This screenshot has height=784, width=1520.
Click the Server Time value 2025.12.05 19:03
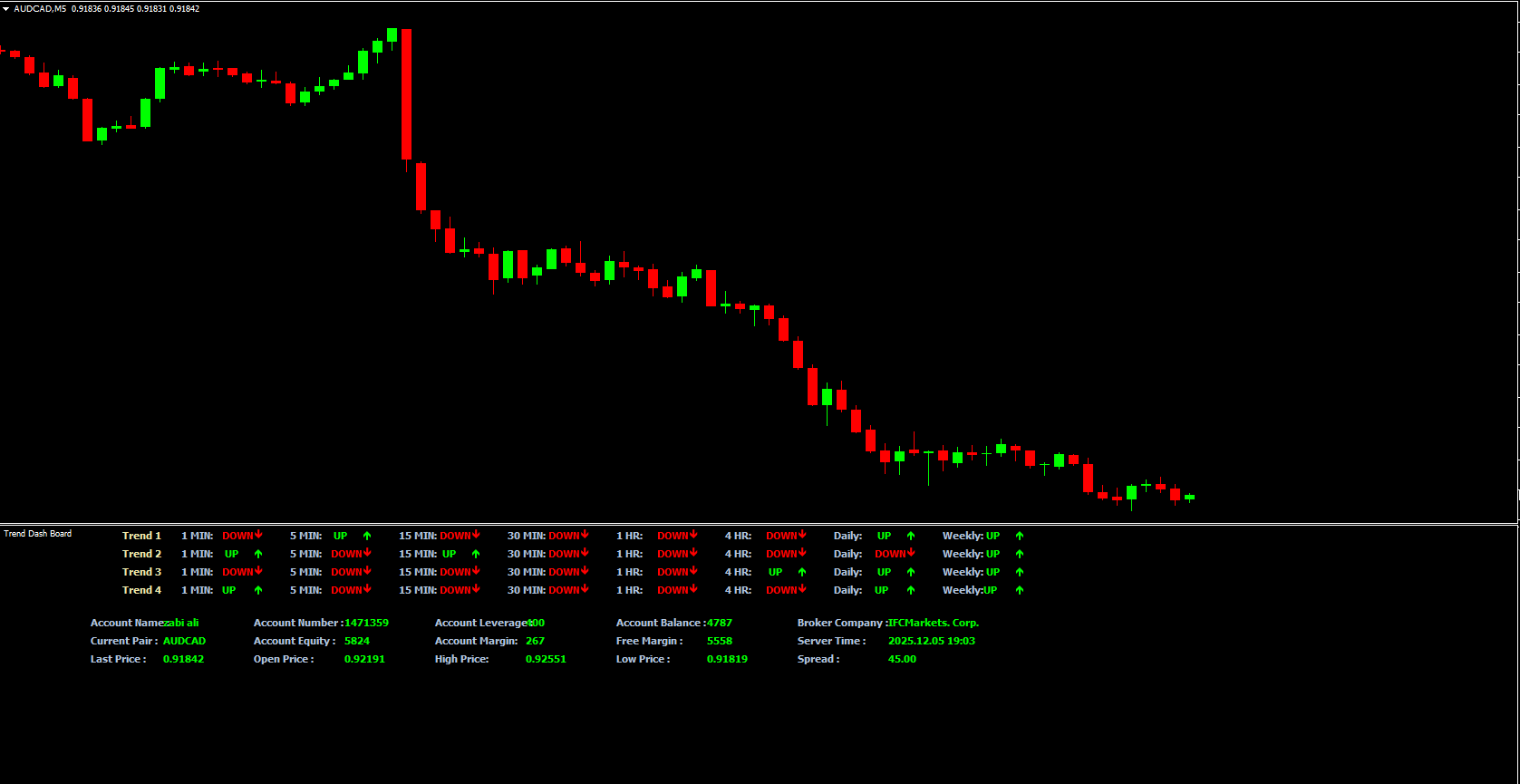pyautogui.click(x=932, y=641)
